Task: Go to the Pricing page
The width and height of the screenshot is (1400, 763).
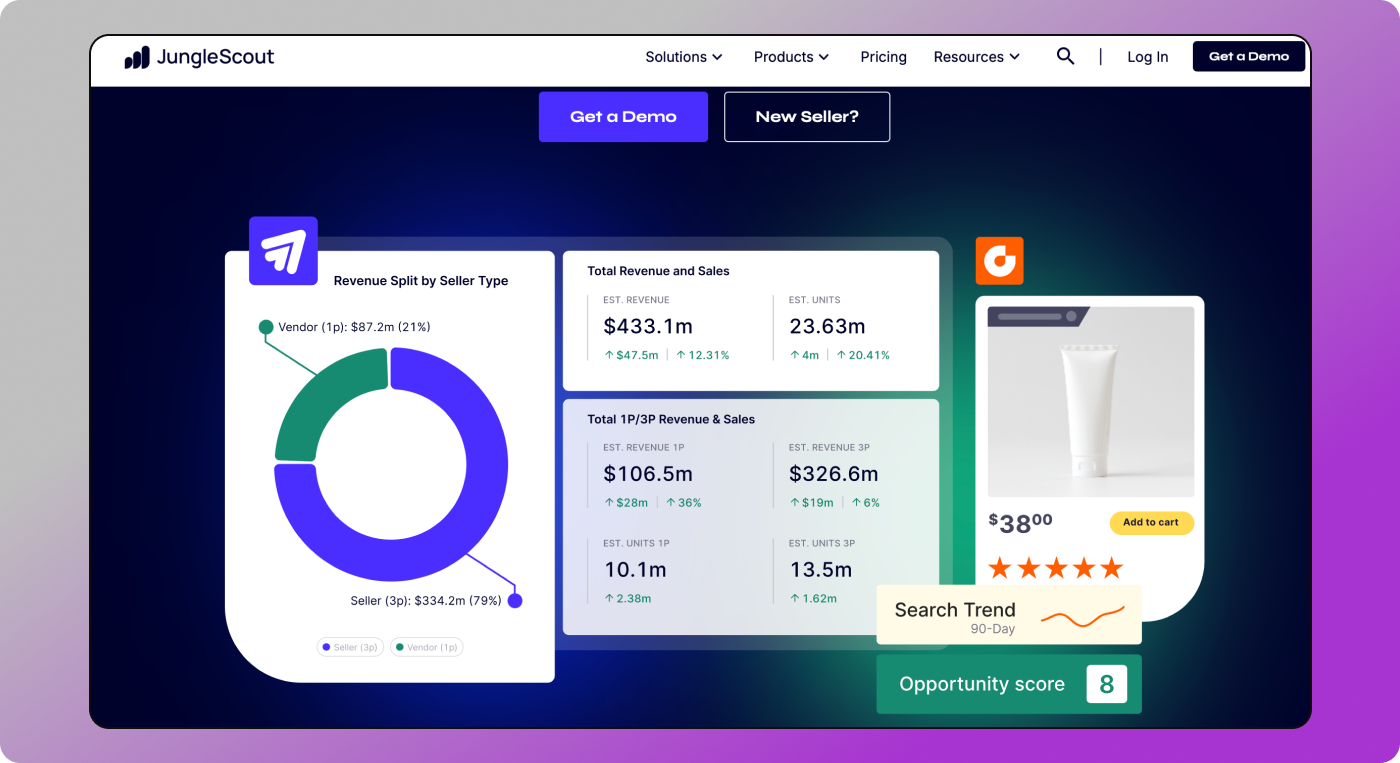Action: [883, 57]
